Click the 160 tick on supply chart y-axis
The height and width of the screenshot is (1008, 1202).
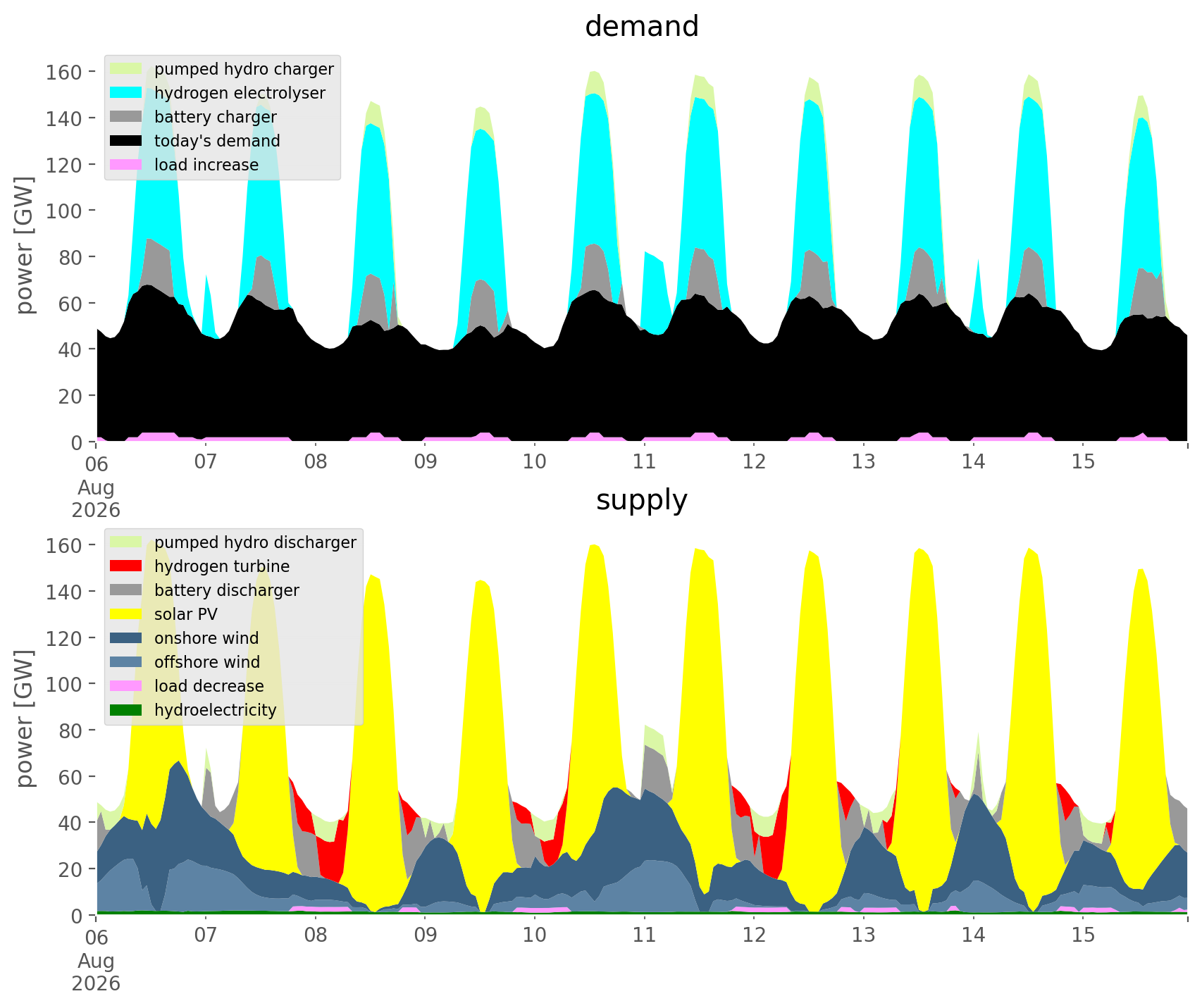[x=64, y=545]
